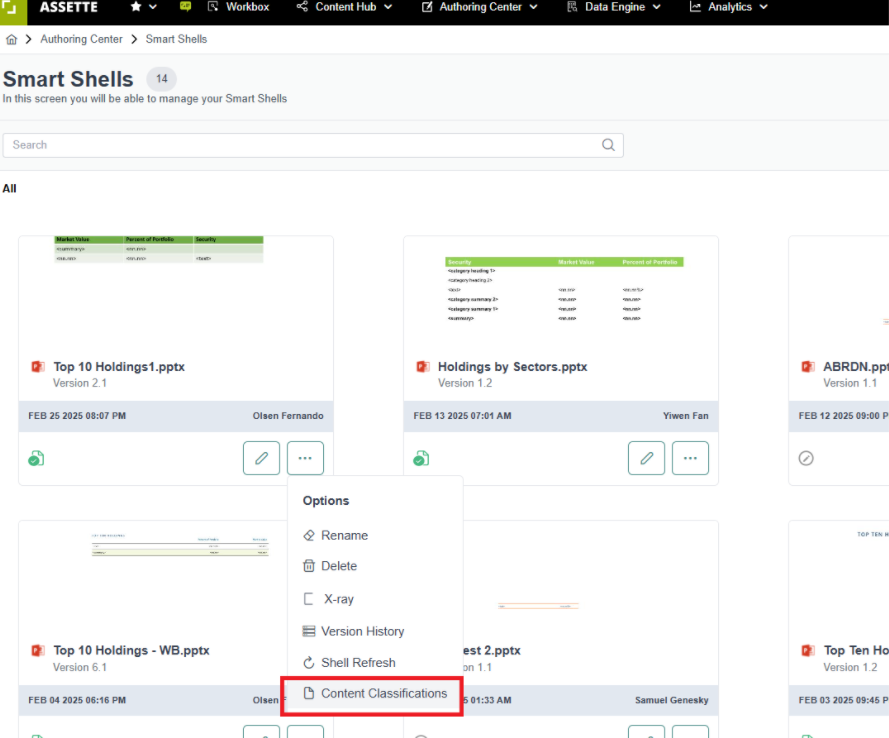Focus the Search input field
Screen dimensions: 889x738
(313, 145)
